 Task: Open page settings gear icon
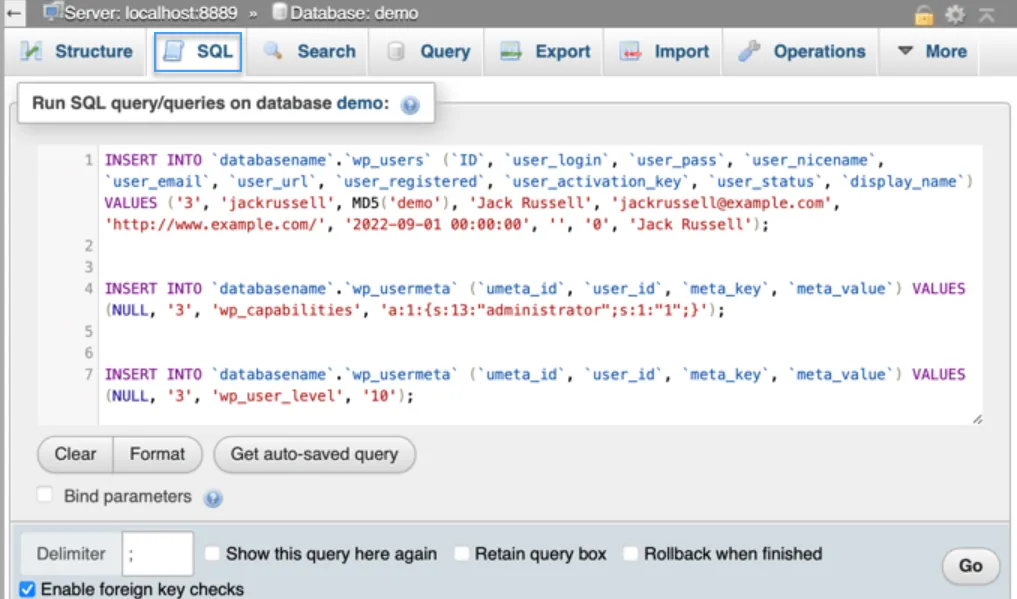click(x=955, y=14)
